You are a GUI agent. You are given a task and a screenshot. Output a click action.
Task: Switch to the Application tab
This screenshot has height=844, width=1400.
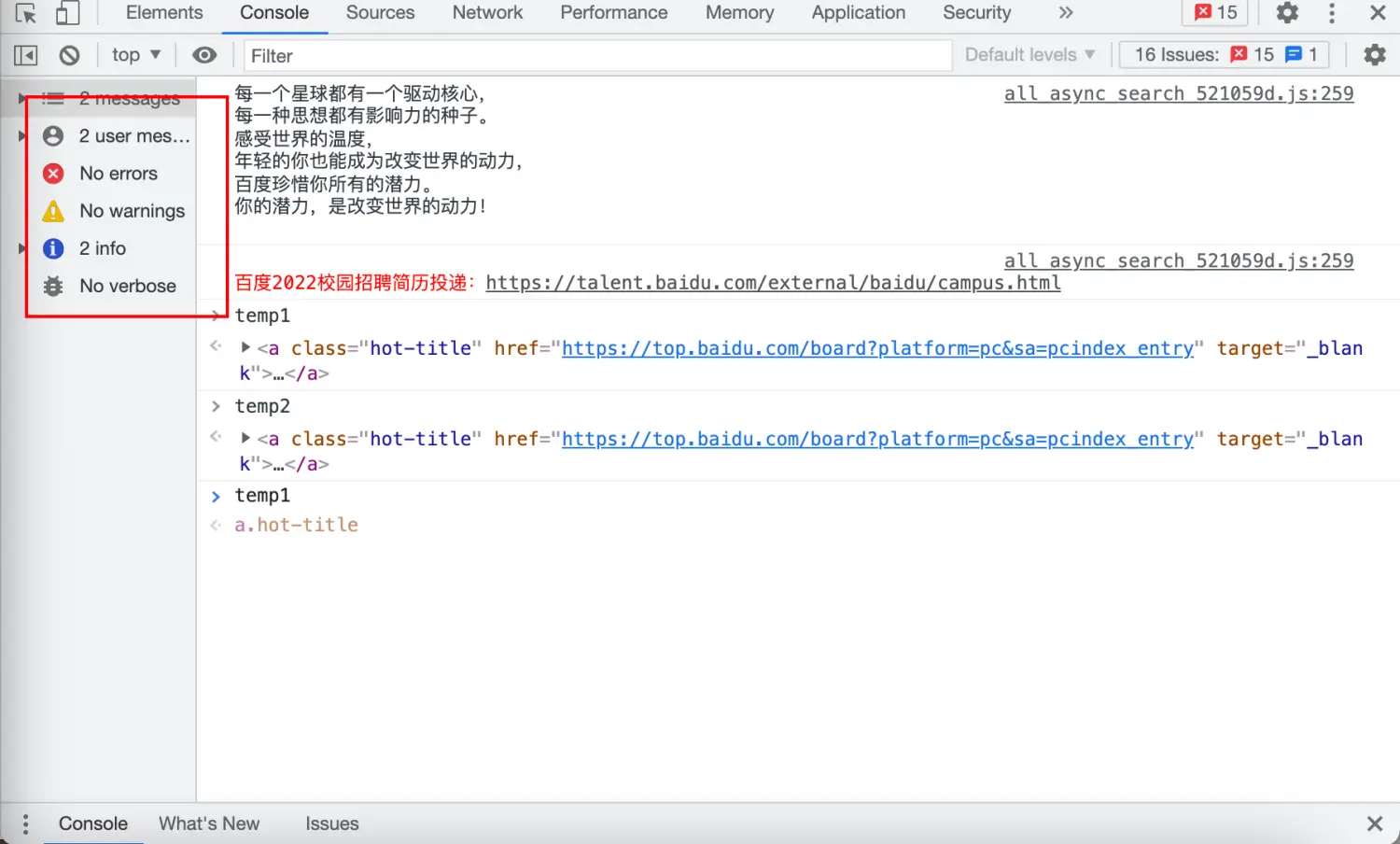click(859, 13)
